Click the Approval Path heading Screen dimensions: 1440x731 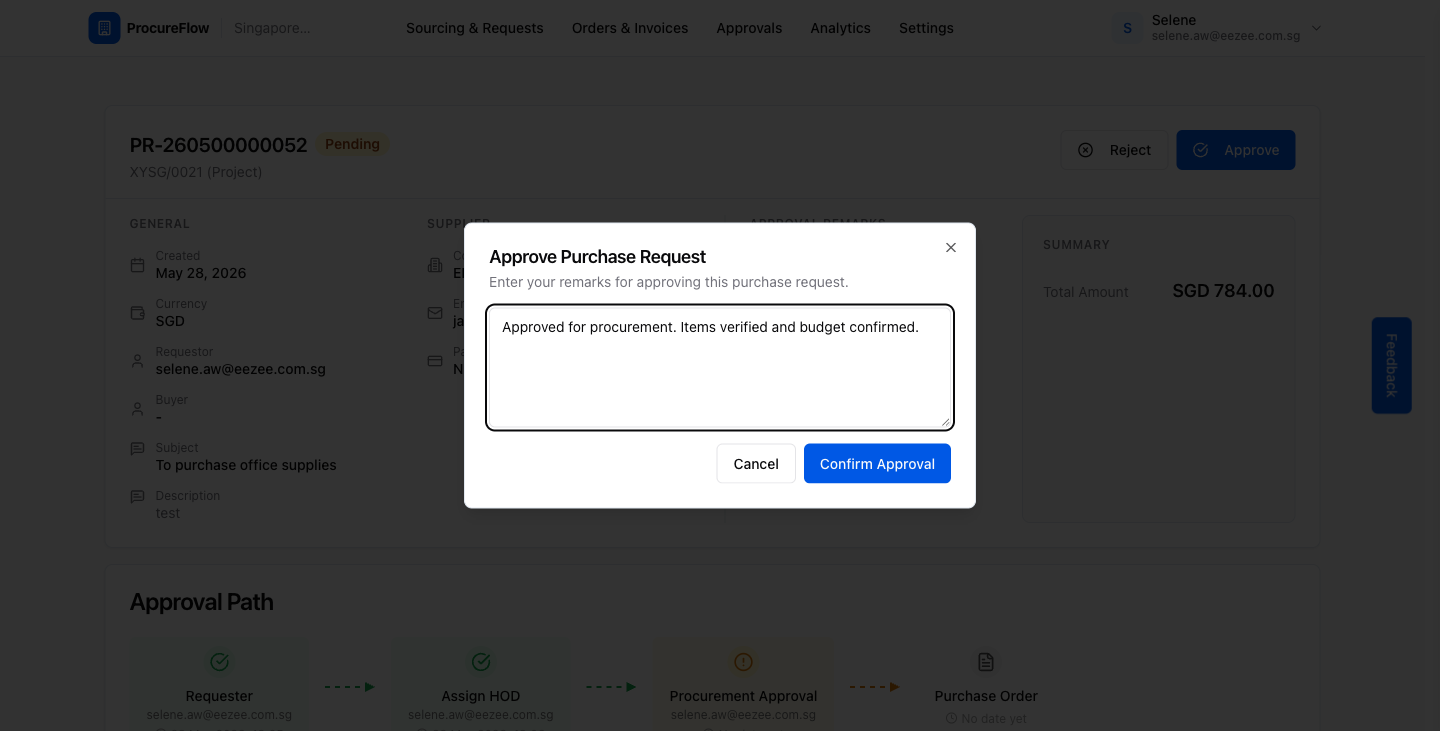[x=201, y=602]
